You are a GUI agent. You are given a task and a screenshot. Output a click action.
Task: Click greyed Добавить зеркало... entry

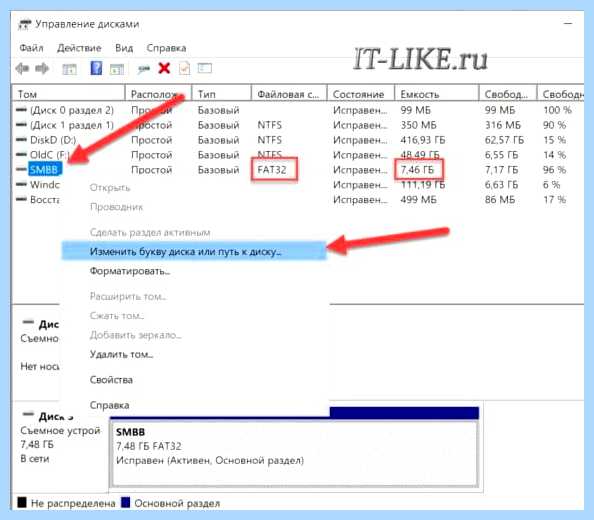pyautogui.click(x=136, y=335)
